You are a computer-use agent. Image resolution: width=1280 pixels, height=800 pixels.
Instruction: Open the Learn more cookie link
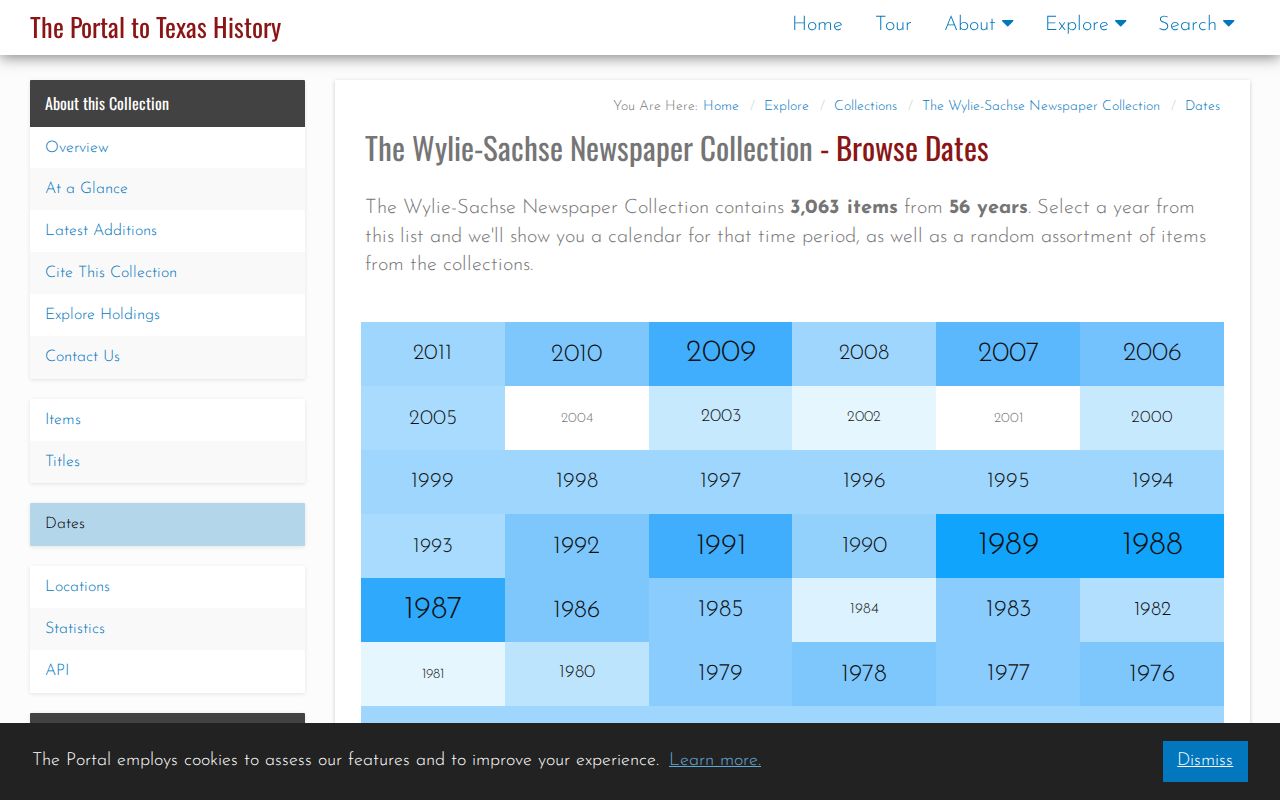[x=715, y=760]
